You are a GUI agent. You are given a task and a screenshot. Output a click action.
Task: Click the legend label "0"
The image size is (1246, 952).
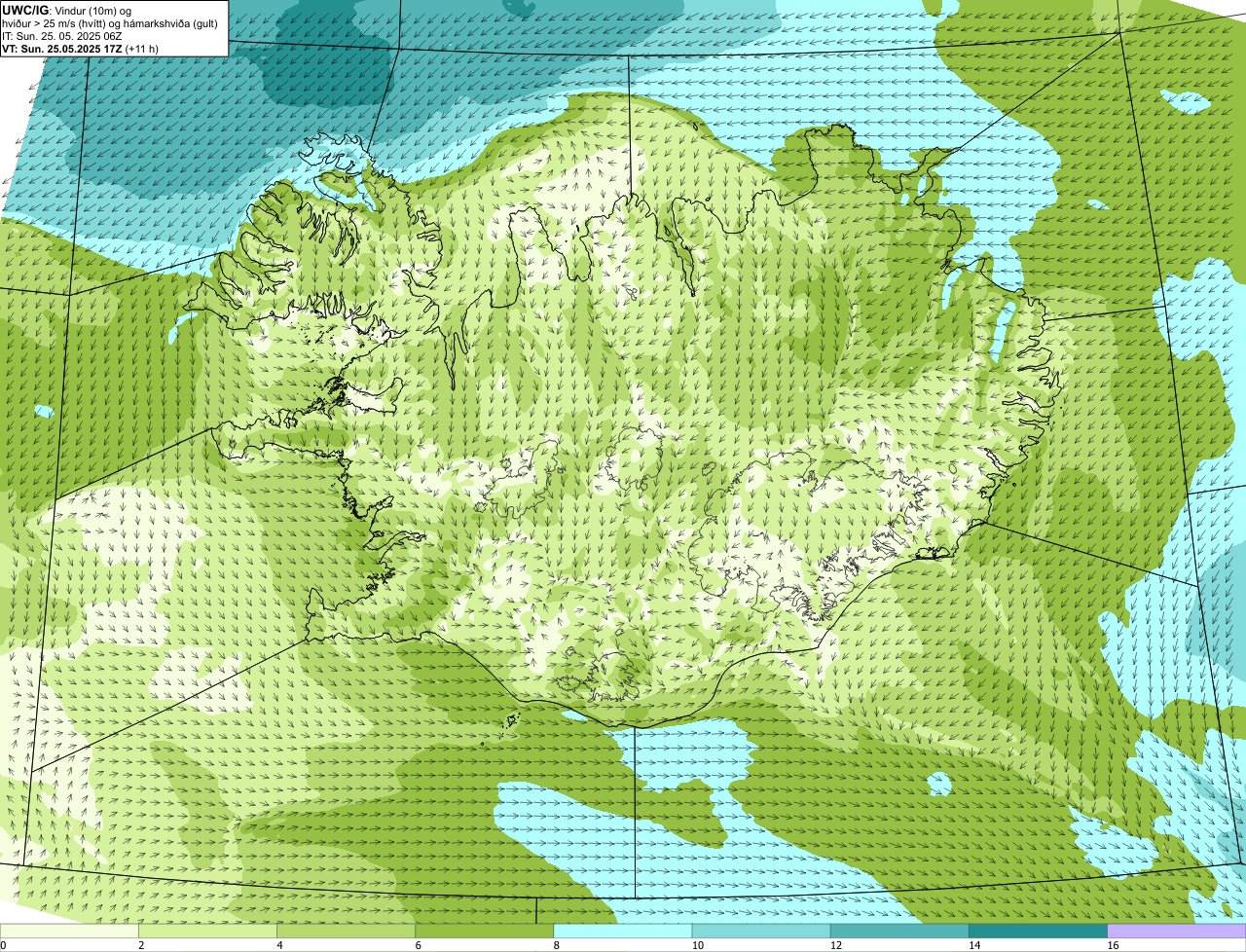click(4, 945)
